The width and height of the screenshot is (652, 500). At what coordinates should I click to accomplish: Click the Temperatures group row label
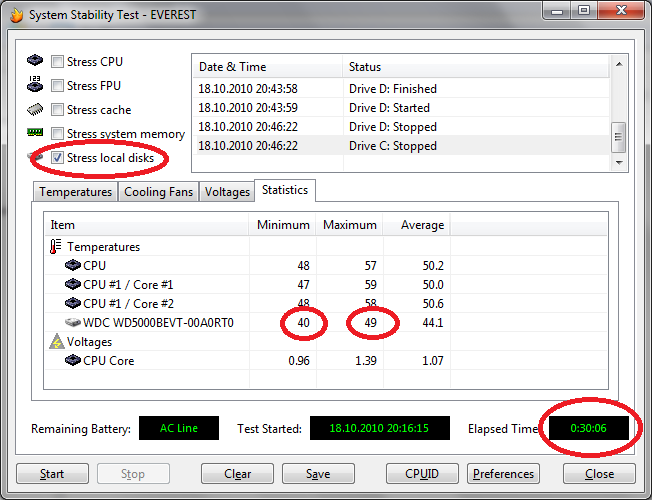pos(104,247)
